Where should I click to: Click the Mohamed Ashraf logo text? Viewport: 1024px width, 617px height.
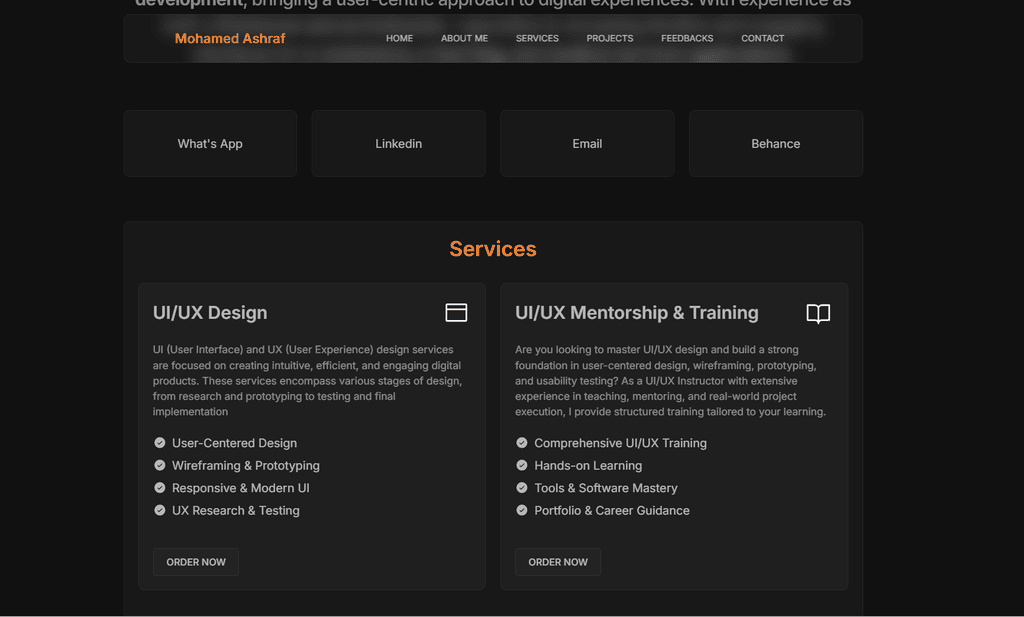(x=230, y=39)
